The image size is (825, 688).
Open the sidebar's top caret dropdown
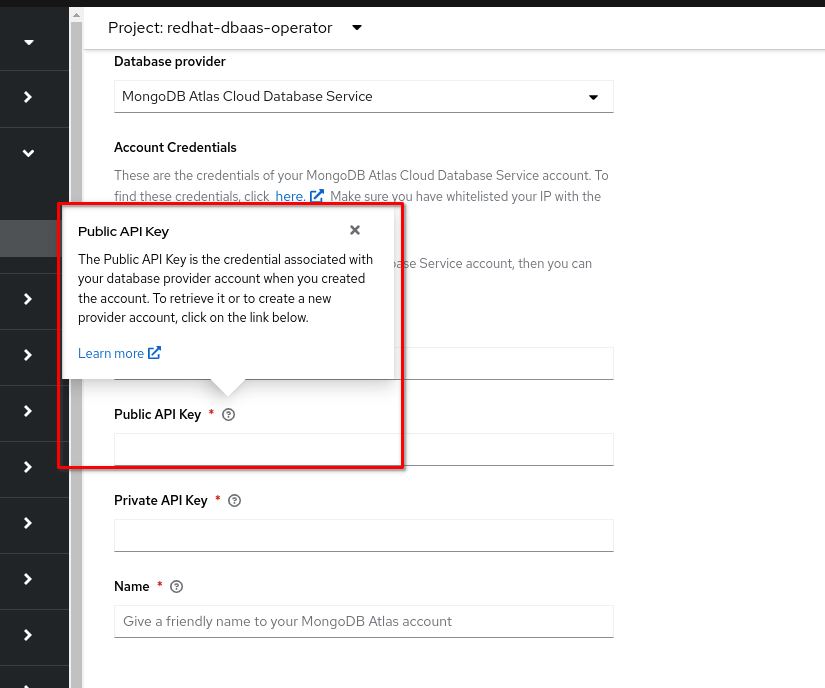point(28,42)
